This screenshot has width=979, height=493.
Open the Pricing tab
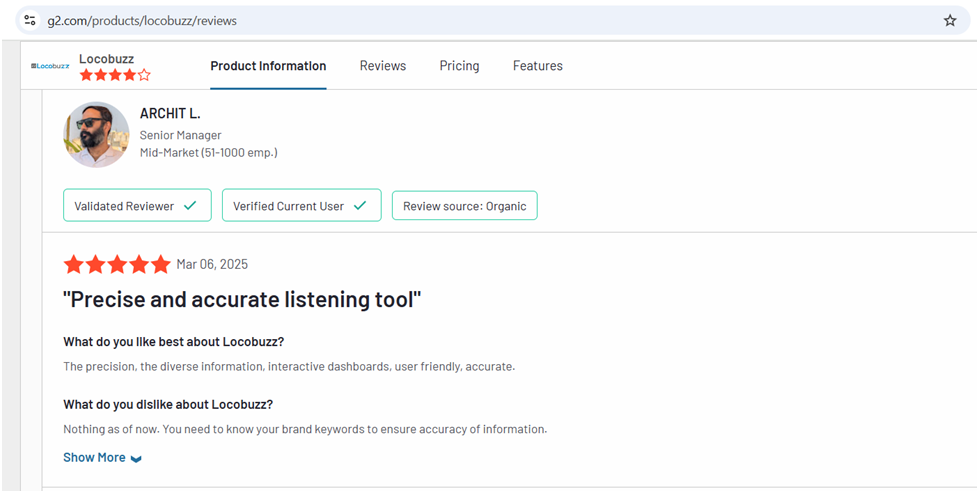pos(460,66)
